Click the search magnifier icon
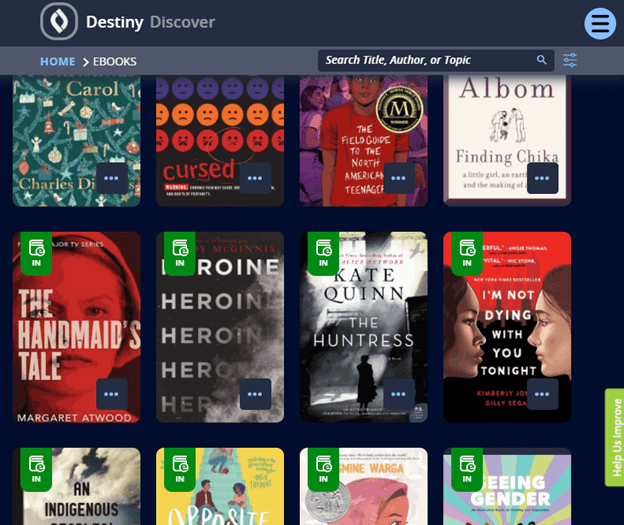Screen dimensions: 624x525 (x=541, y=60)
